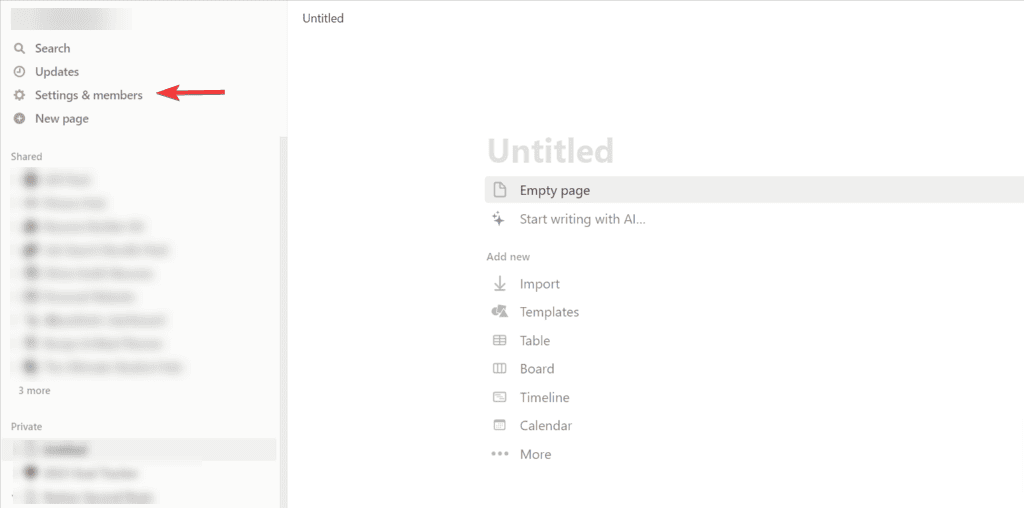Image resolution: width=1024 pixels, height=508 pixels.
Task: Collapse the Shared section header
Action: (x=27, y=157)
